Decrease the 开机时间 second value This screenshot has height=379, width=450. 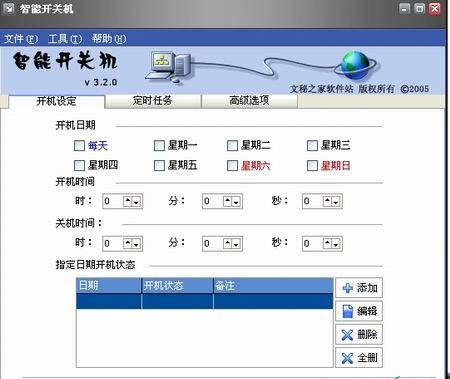(x=336, y=201)
